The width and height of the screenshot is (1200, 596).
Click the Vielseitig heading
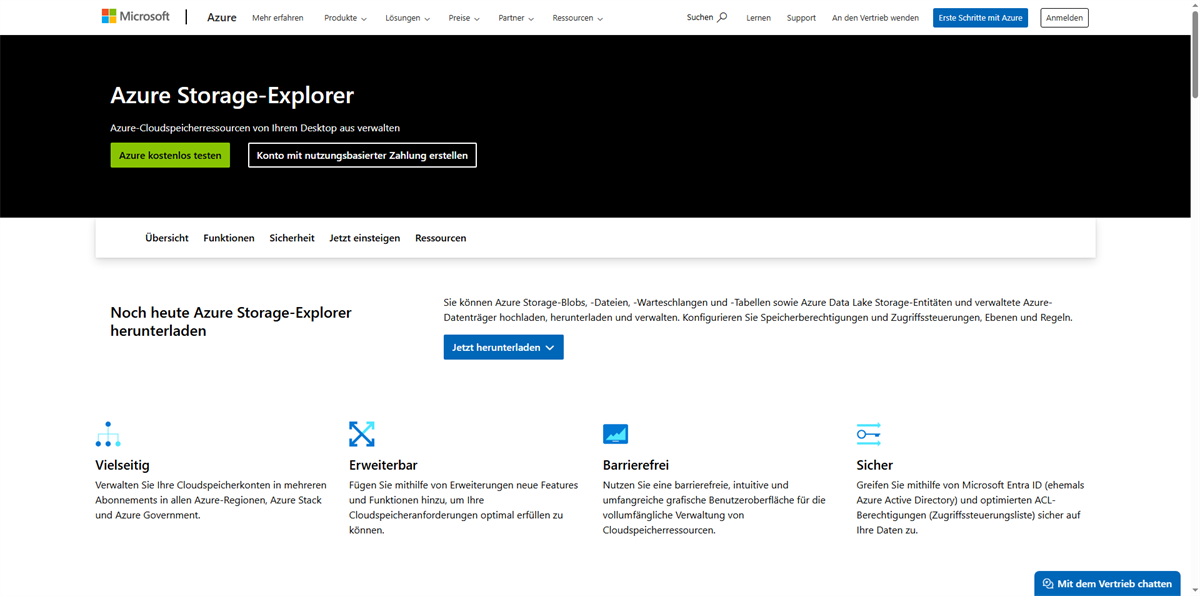(123, 465)
